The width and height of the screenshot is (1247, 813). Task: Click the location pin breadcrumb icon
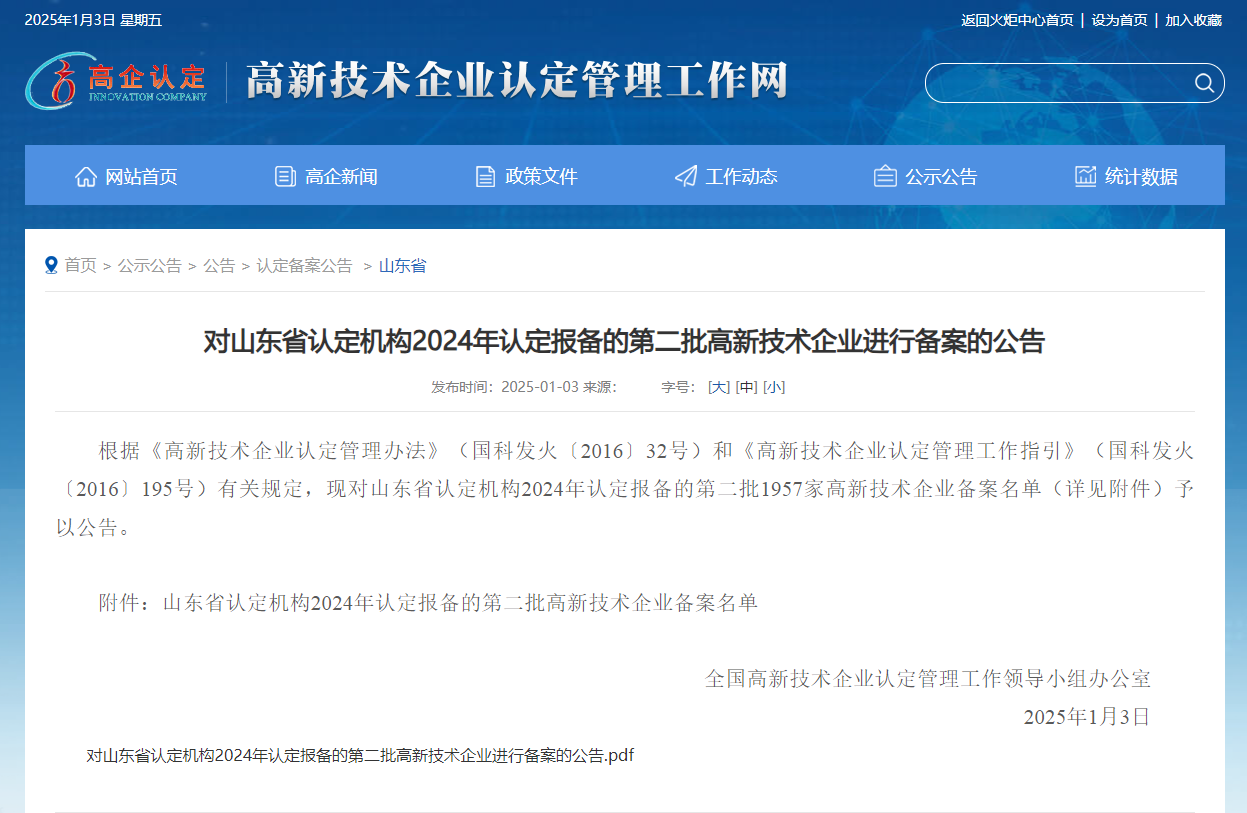[x=51, y=265]
